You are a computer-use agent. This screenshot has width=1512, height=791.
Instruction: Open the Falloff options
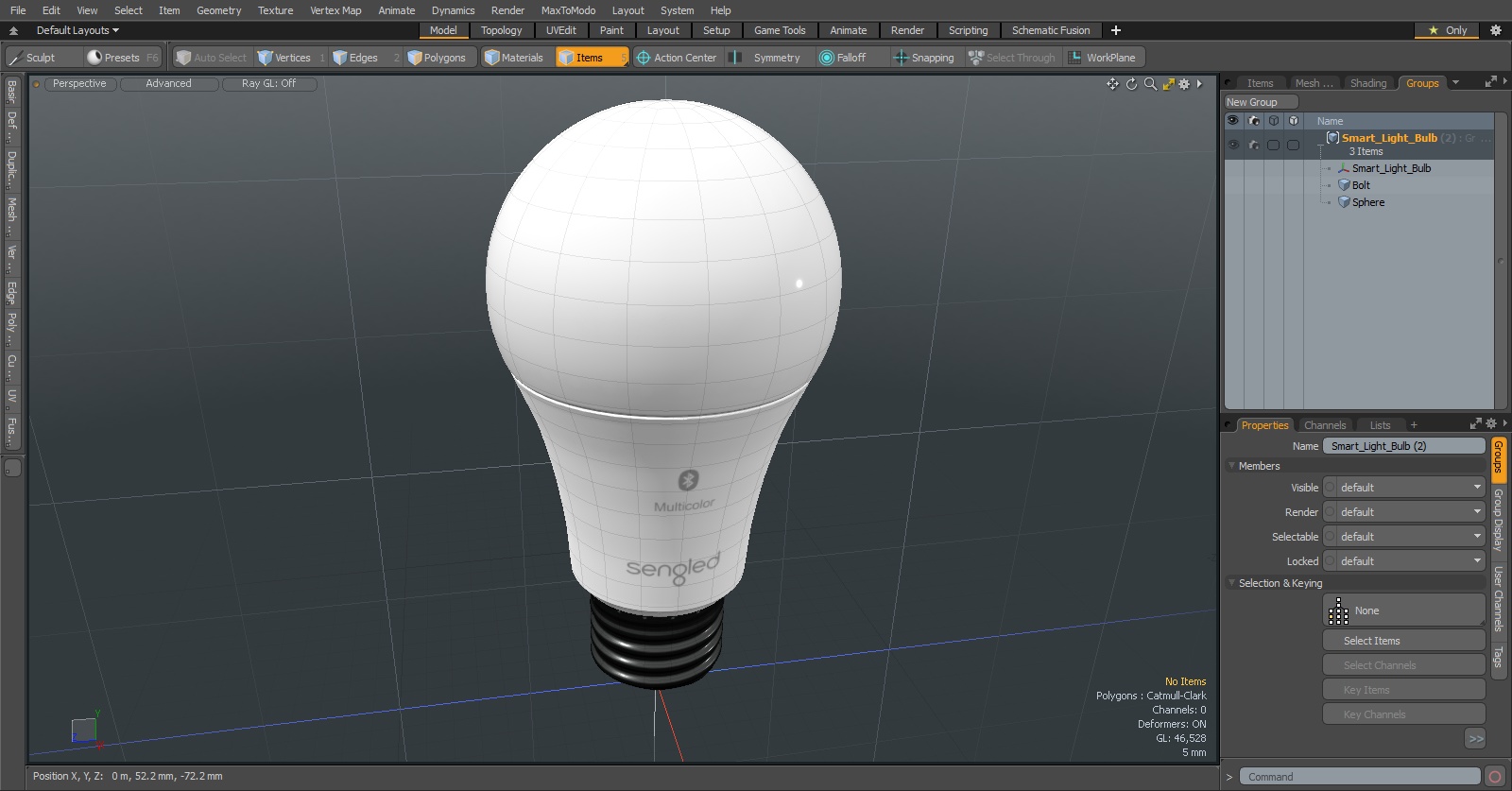tap(850, 58)
